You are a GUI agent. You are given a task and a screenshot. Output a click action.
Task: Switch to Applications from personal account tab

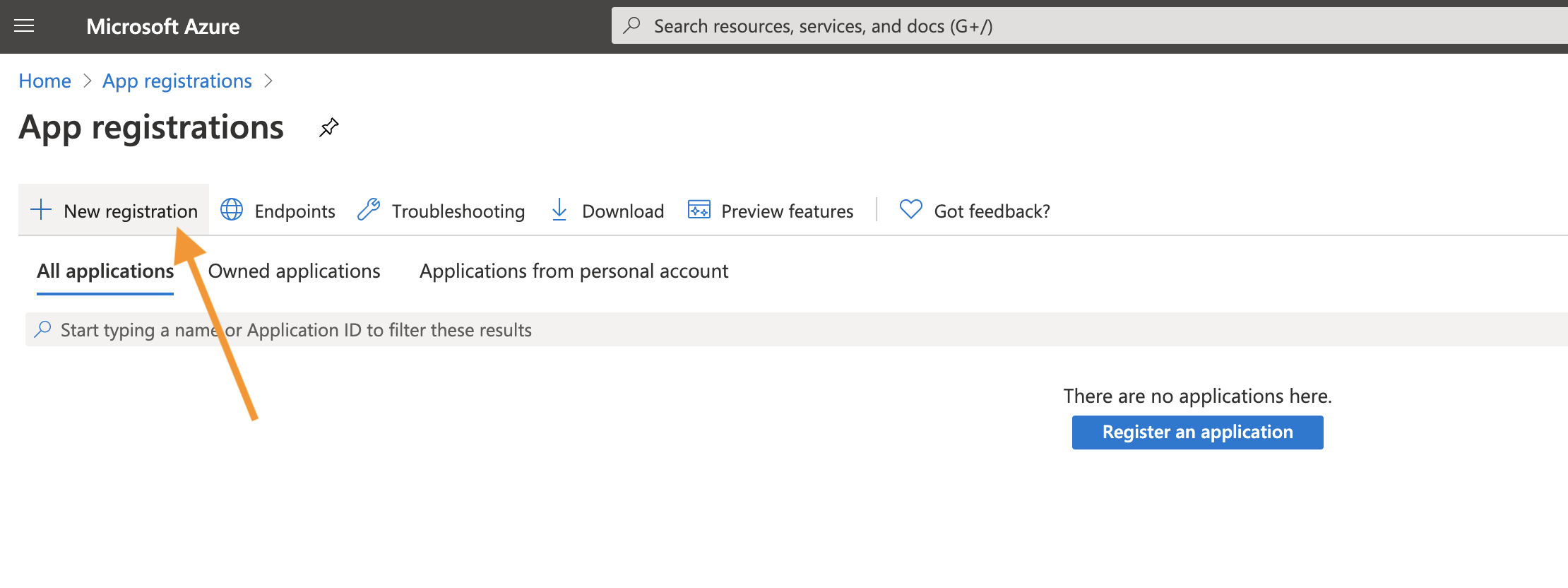click(574, 271)
